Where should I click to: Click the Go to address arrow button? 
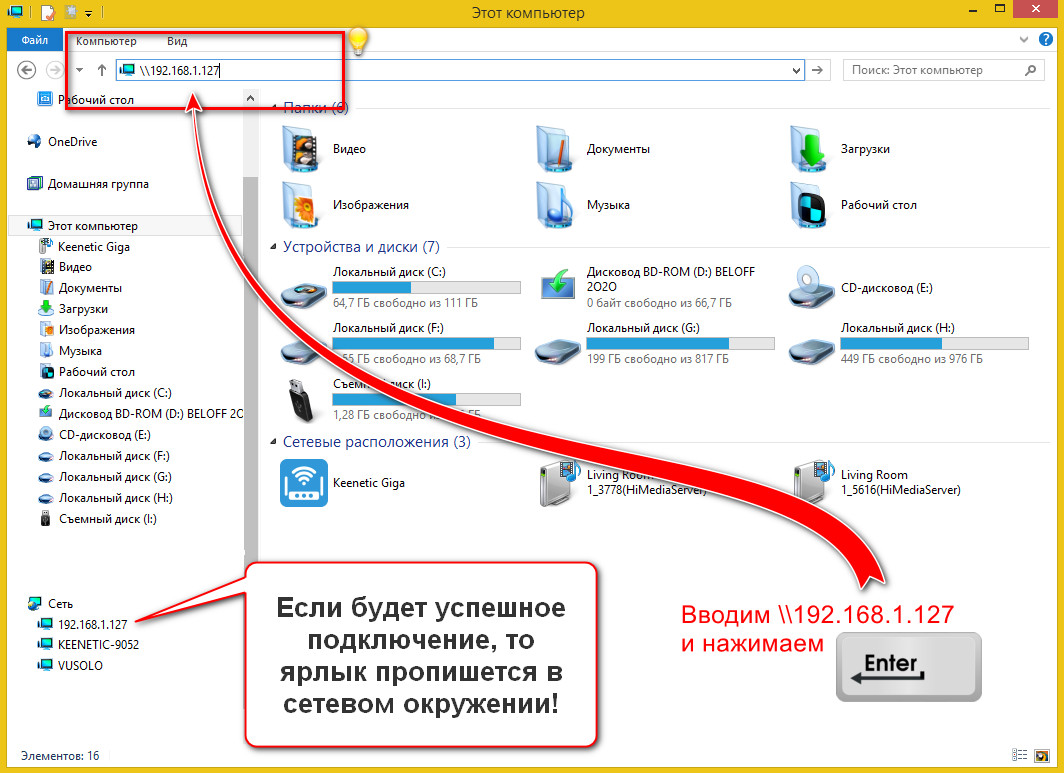[x=818, y=70]
